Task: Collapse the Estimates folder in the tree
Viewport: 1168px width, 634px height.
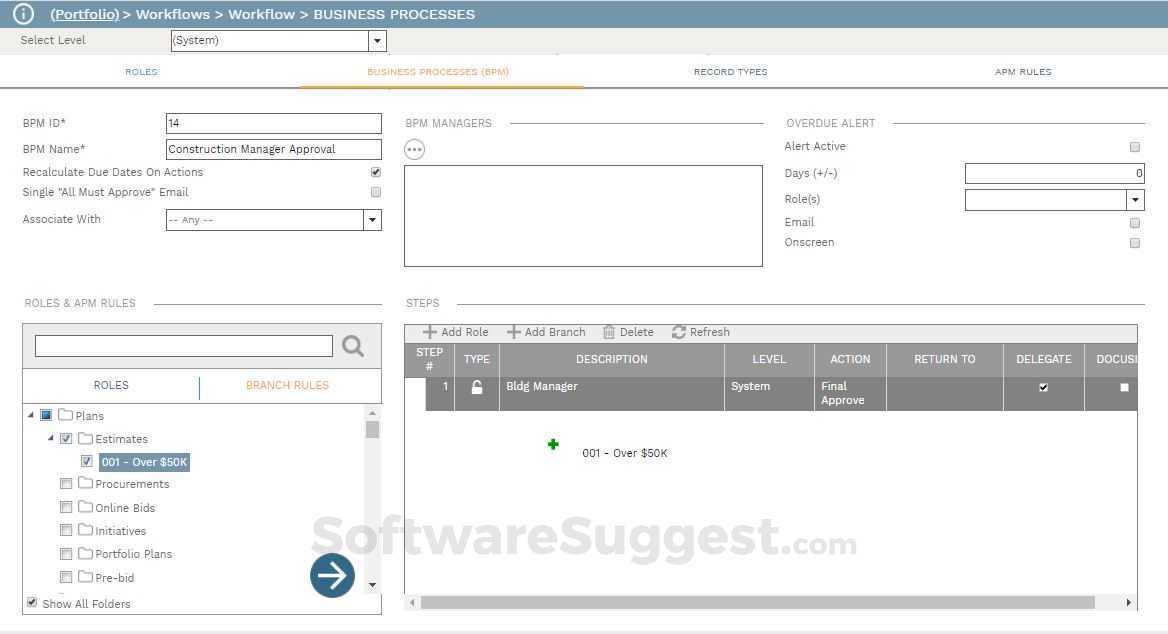Action: (x=51, y=438)
